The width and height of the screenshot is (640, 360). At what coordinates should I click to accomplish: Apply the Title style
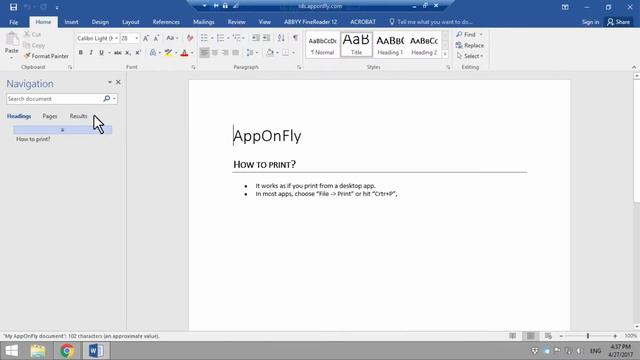(x=356, y=45)
